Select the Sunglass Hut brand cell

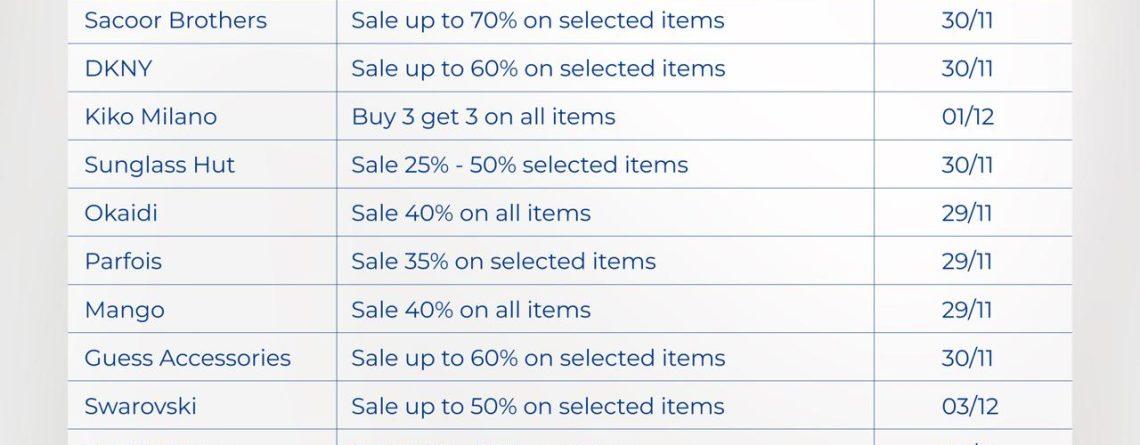(159, 165)
